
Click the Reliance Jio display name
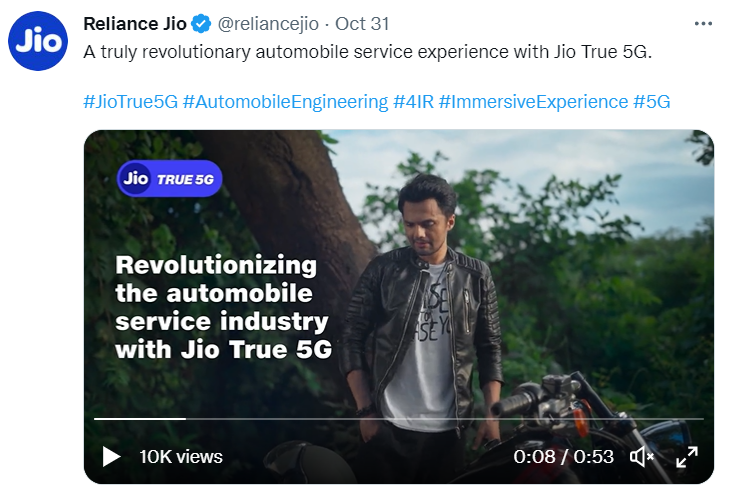click(135, 23)
